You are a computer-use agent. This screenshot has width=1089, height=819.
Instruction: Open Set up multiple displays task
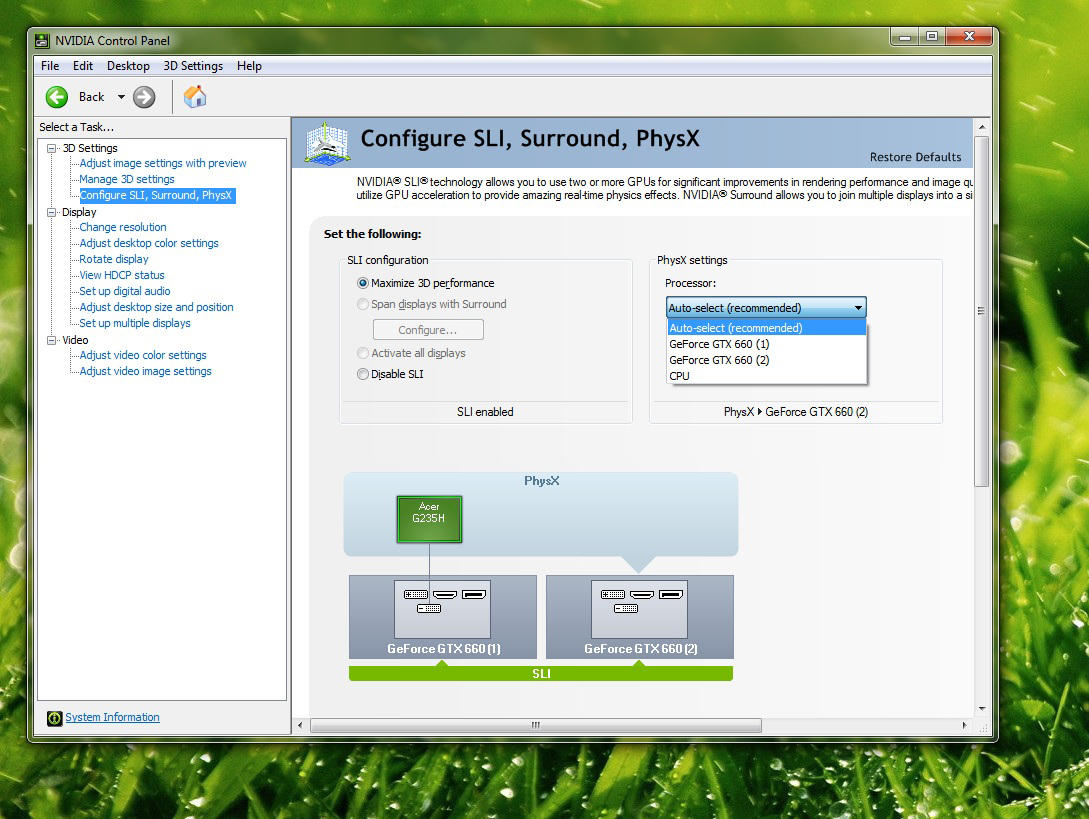tap(135, 323)
